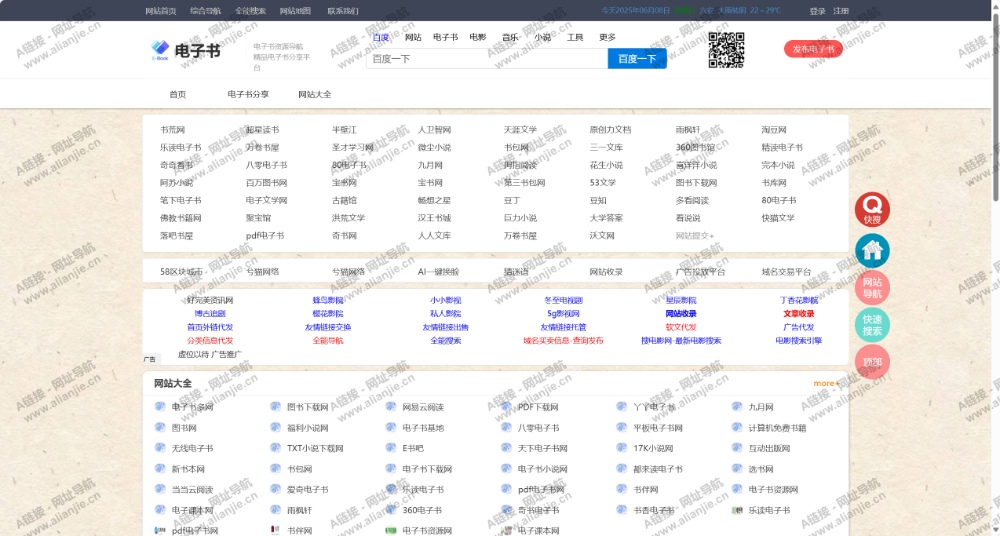1000x536 pixels.
Task: Click the icon beside 17K小说网
Action: click(622, 448)
